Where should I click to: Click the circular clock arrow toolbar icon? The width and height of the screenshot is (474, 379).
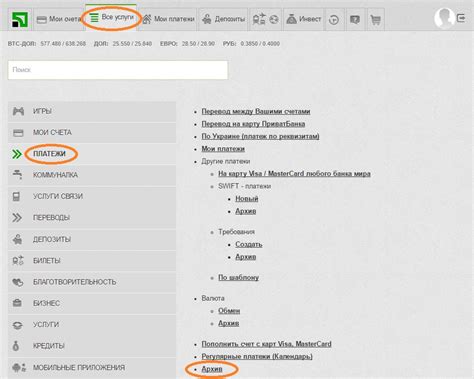[x=334, y=20]
